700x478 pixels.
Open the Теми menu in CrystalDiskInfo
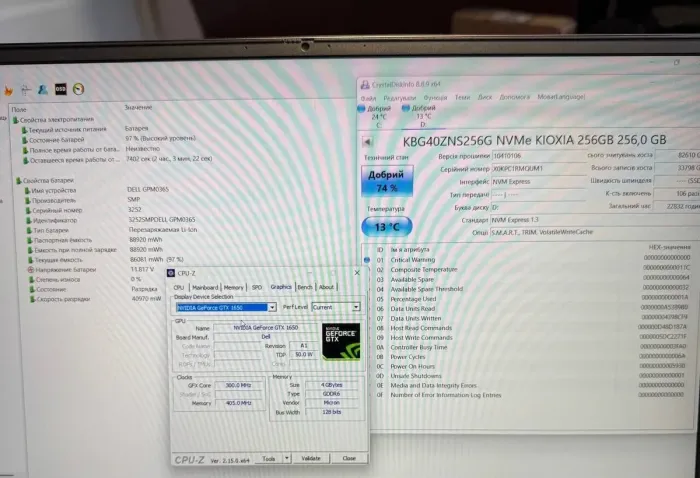tap(462, 97)
